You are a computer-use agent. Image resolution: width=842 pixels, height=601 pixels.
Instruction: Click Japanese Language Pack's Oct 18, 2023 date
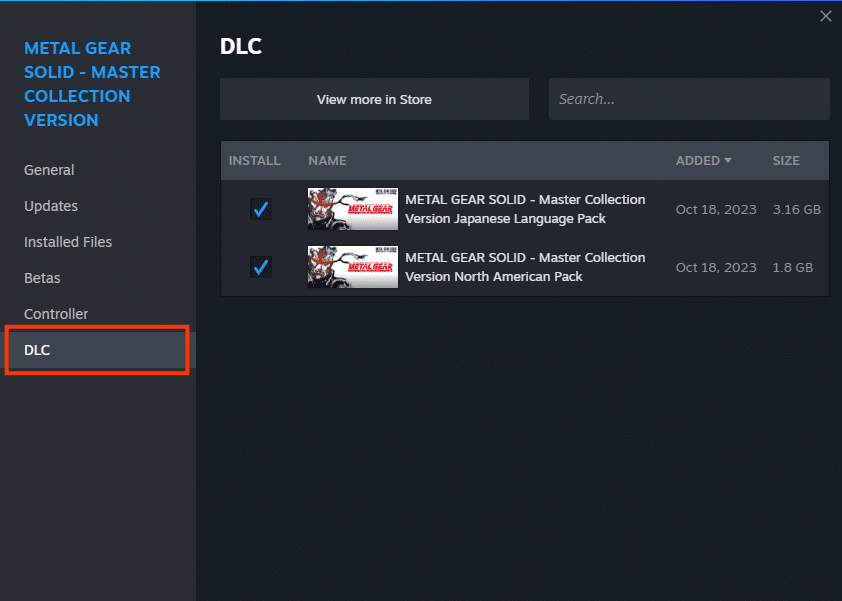[x=716, y=209]
